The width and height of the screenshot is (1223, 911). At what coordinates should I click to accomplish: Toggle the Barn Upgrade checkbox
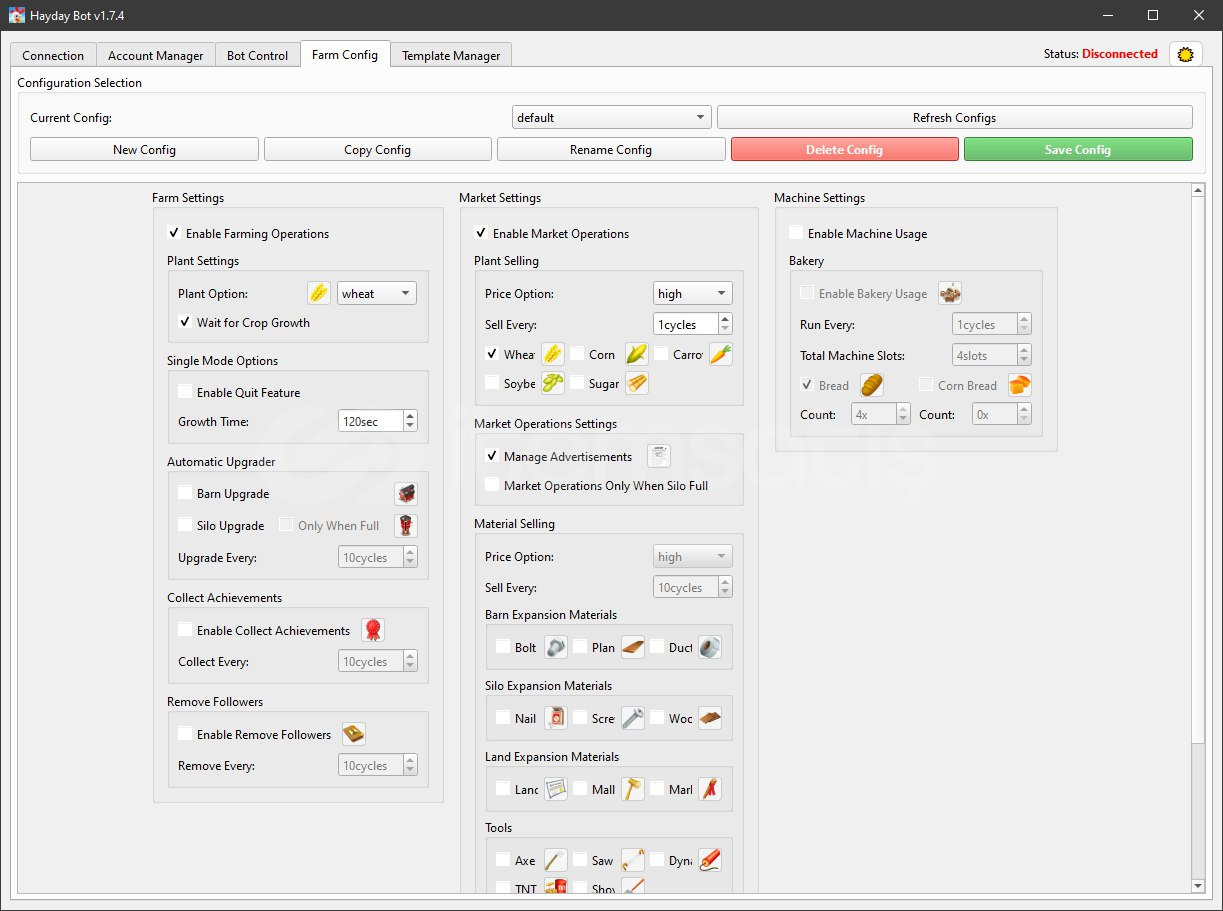185,493
